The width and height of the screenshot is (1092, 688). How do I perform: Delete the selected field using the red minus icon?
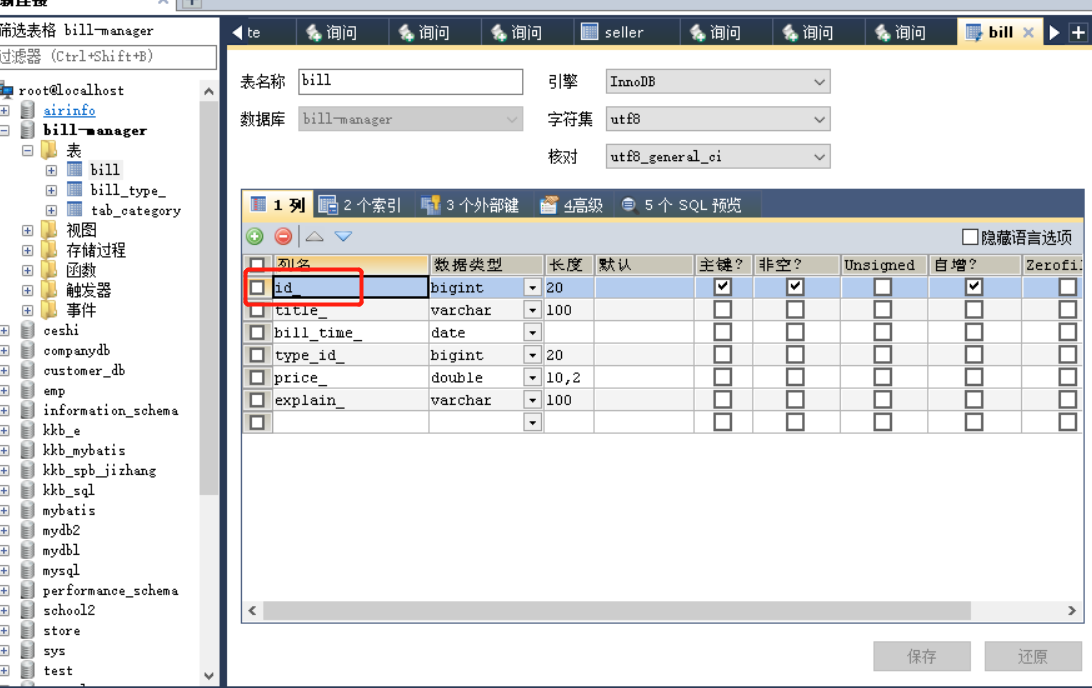click(282, 236)
